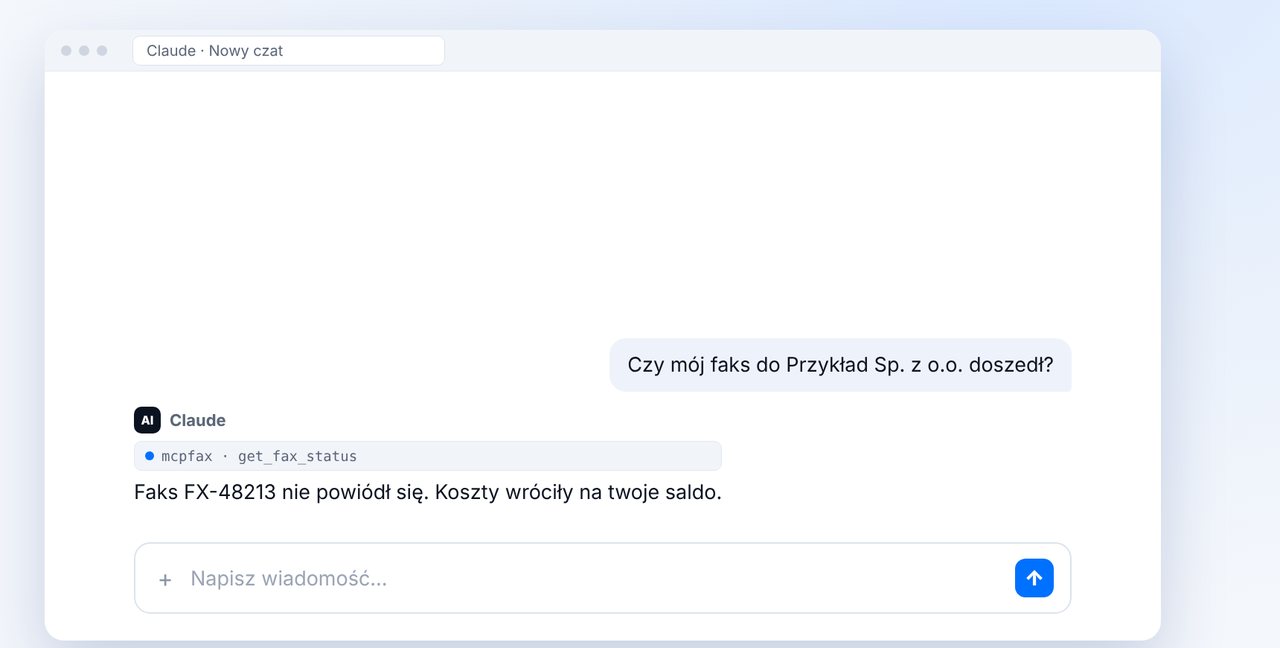
Task: Click the blue dot in mcpfax tool chip
Action: coord(149,456)
